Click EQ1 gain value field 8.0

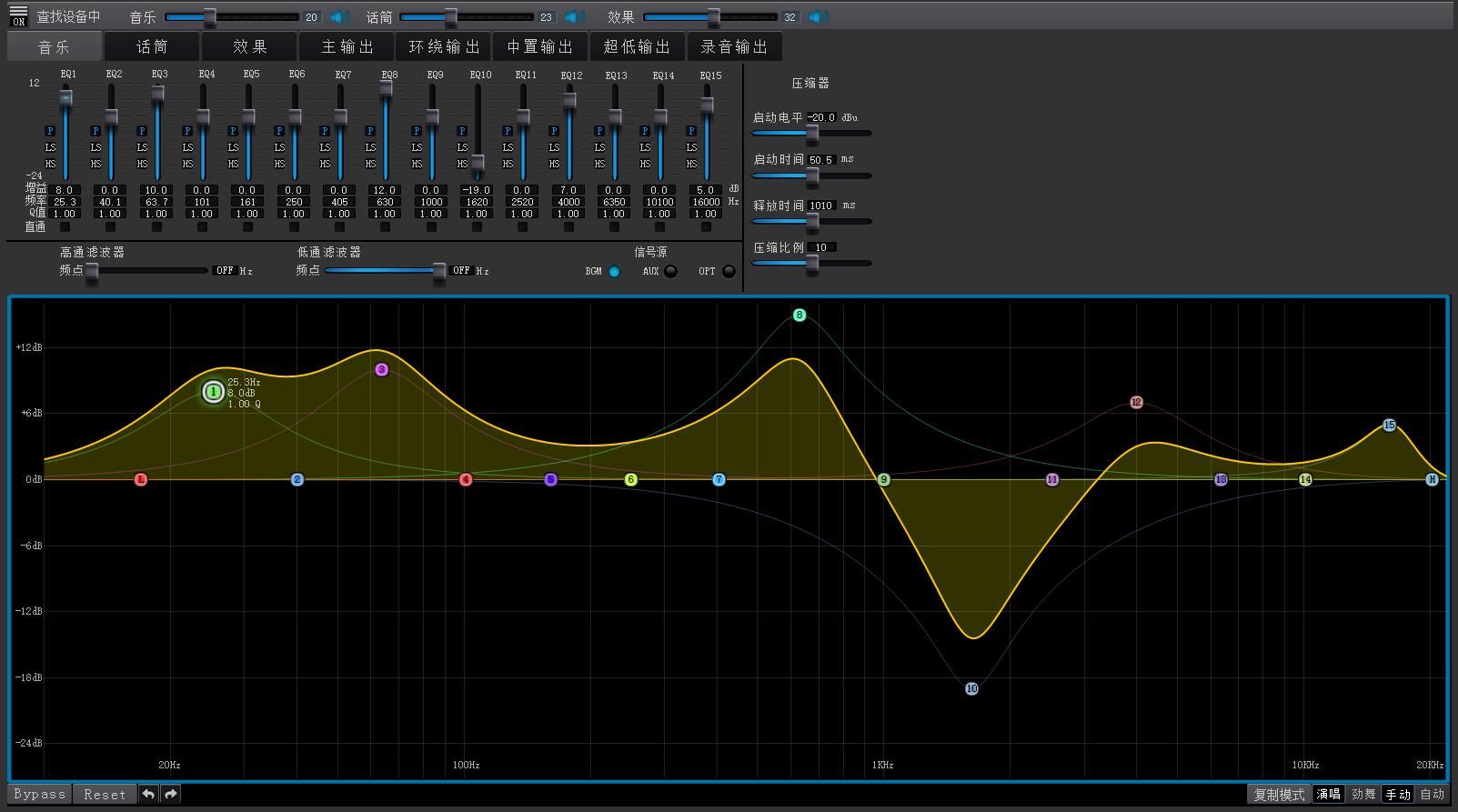(65, 190)
